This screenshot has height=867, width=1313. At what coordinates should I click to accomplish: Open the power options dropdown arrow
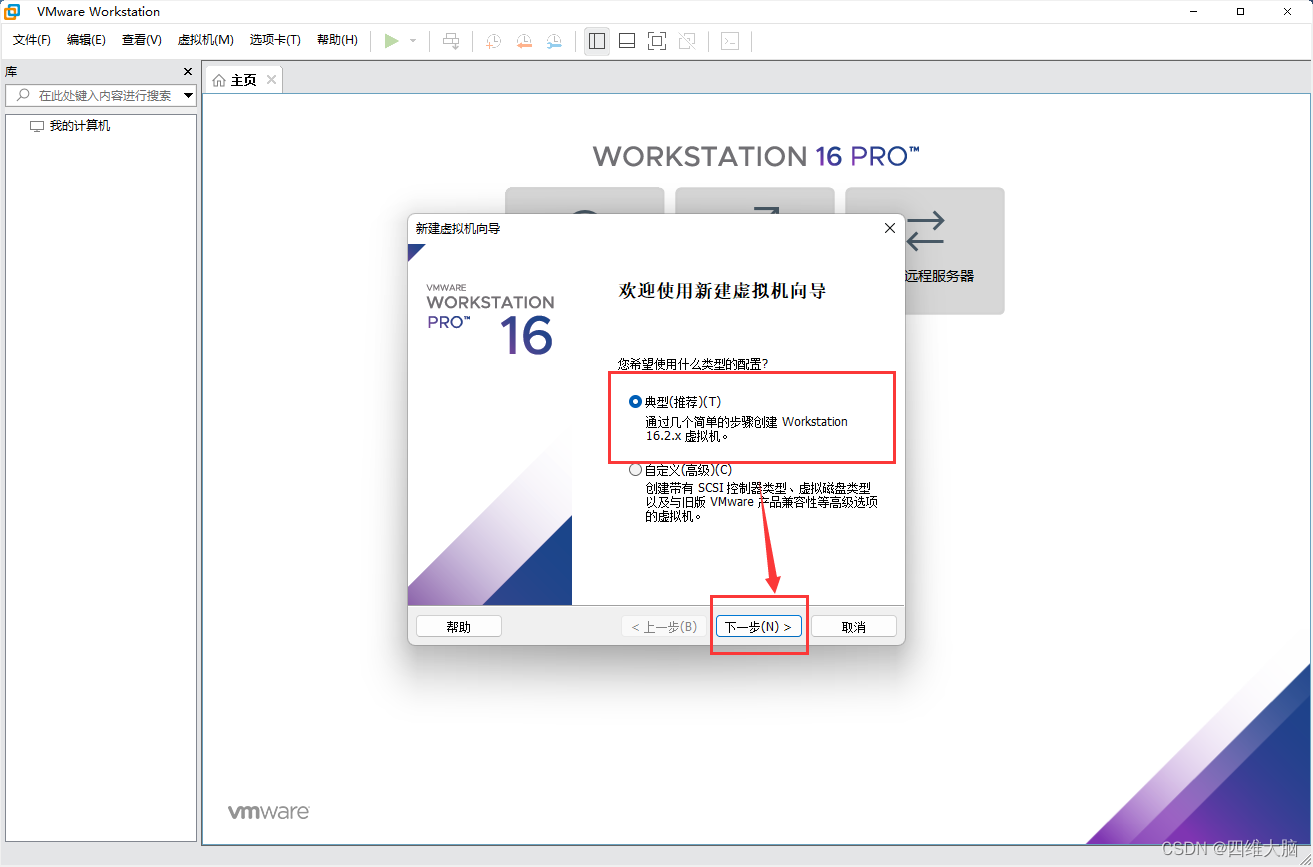pos(413,41)
